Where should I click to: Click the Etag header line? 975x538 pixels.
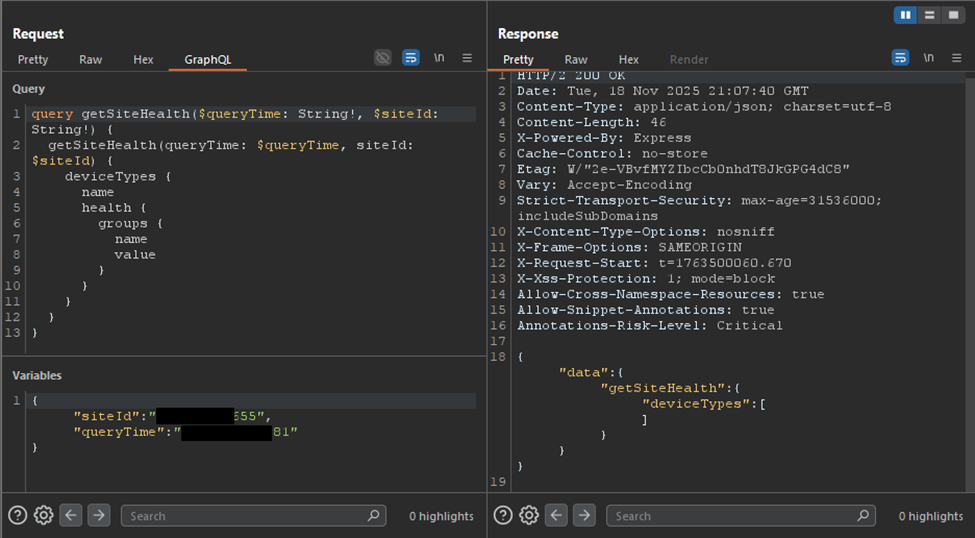tap(683, 169)
